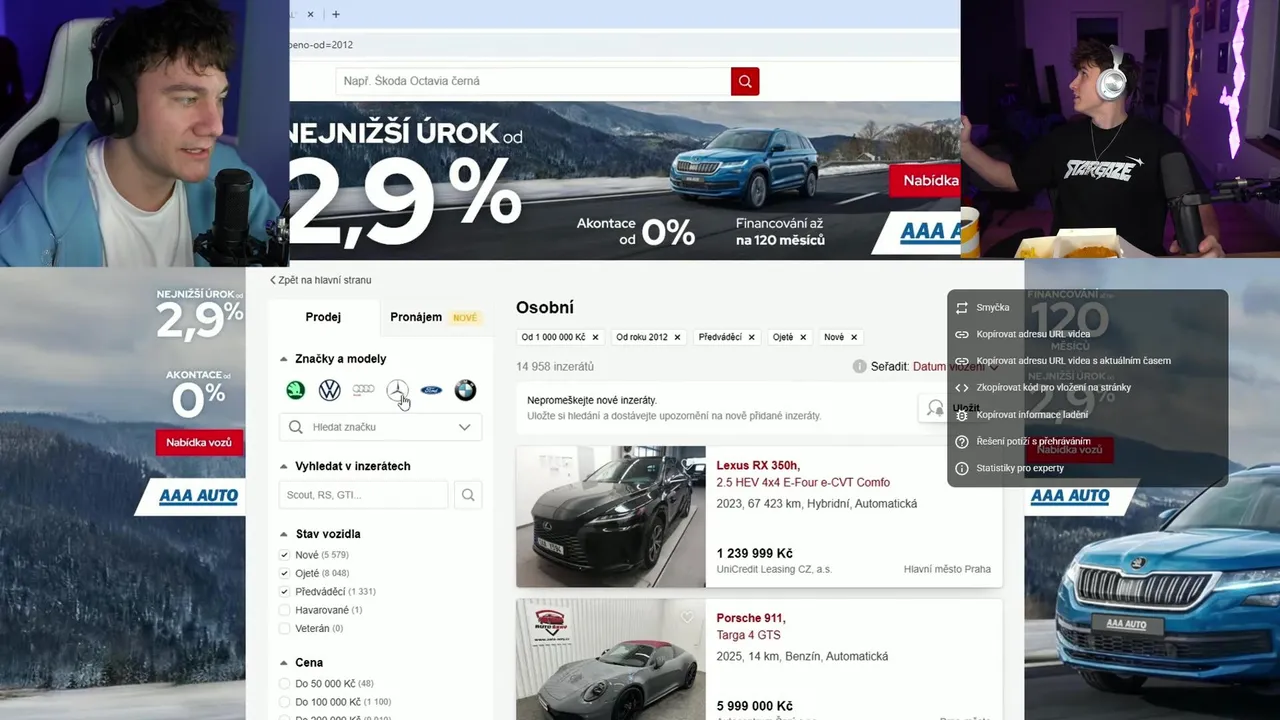Click 'UniCredit Leasing CZ, a.s.' seller text
Viewport: 1280px width, 720px height.
[774, 569]
